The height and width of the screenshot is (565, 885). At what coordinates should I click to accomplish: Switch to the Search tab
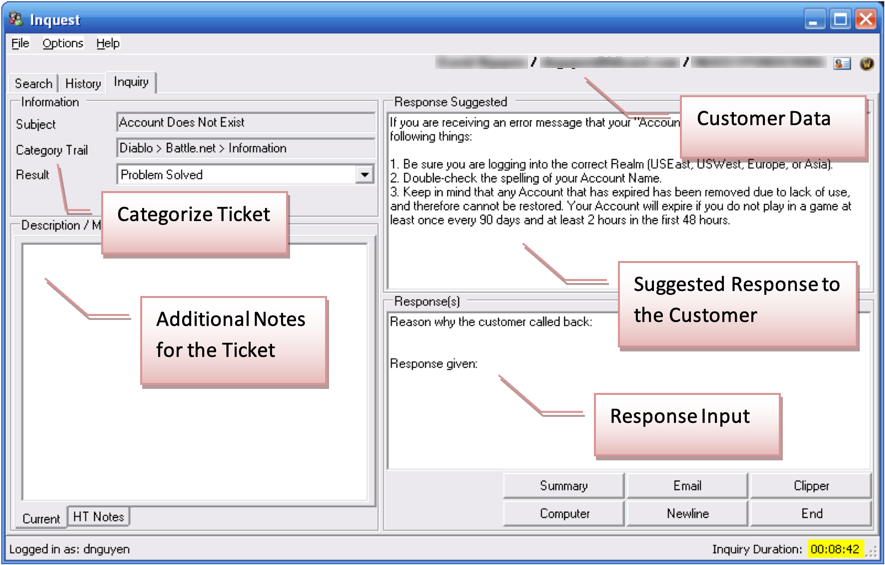(x=33, y=84)
